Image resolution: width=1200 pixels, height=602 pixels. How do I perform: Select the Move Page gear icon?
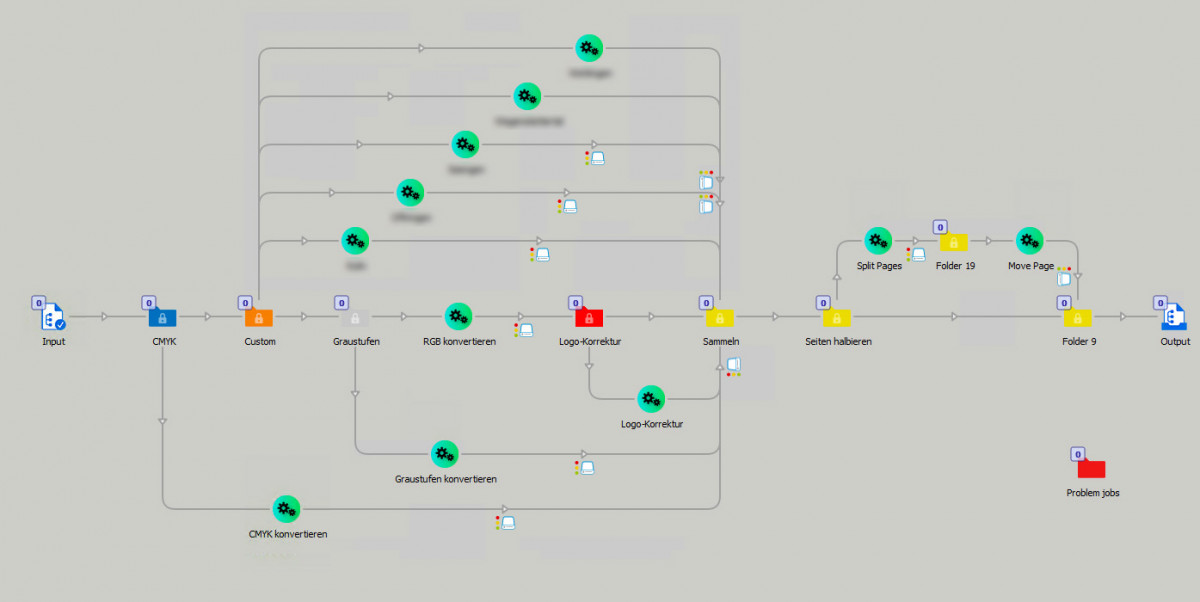pyautogui.click(x=1030, y=240)
